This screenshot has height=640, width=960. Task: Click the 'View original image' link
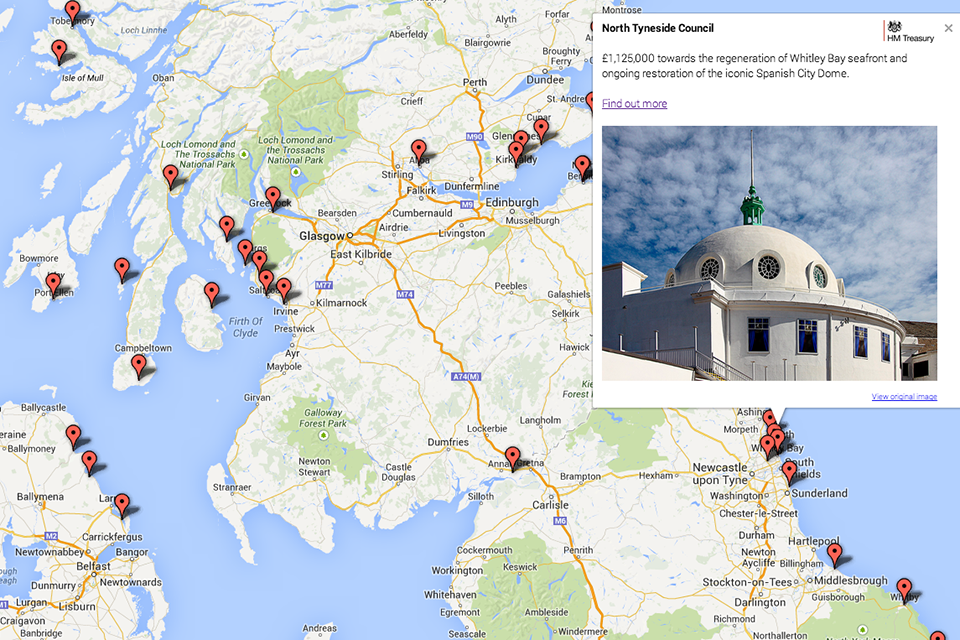click(904, 397)
